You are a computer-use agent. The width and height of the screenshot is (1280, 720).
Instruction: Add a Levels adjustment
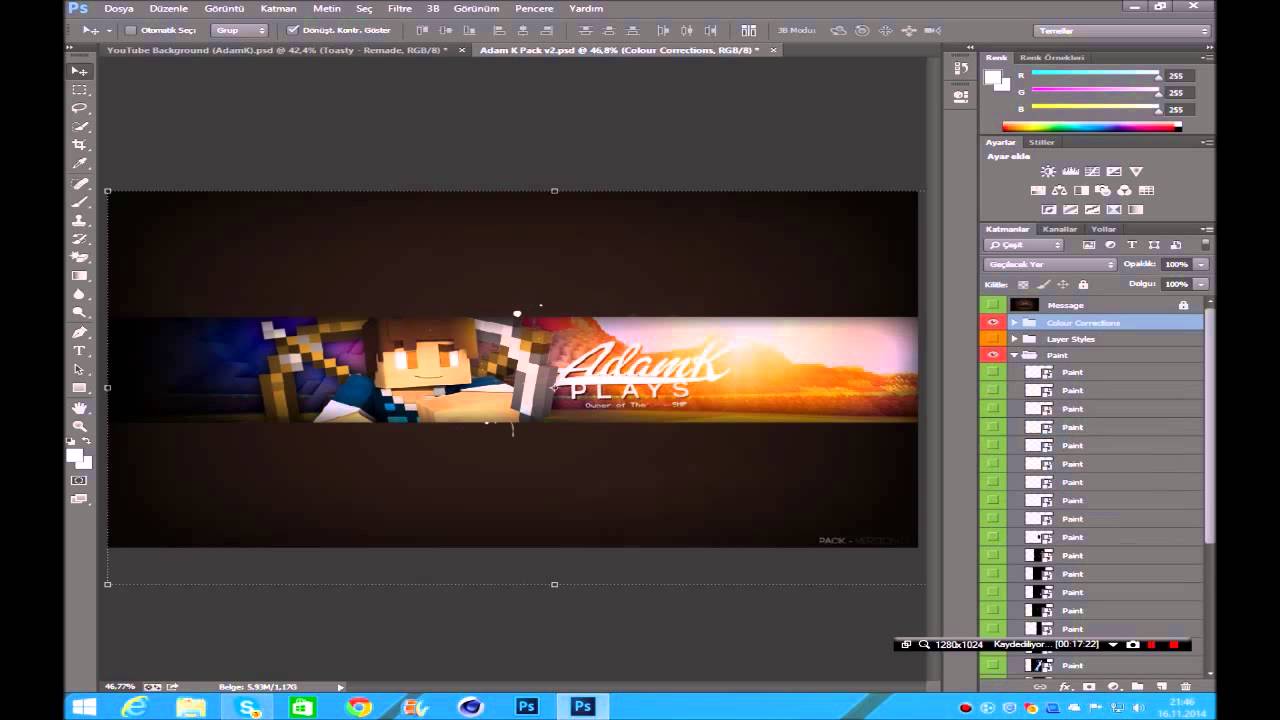pyautogui.click(x=1070, y=172)
